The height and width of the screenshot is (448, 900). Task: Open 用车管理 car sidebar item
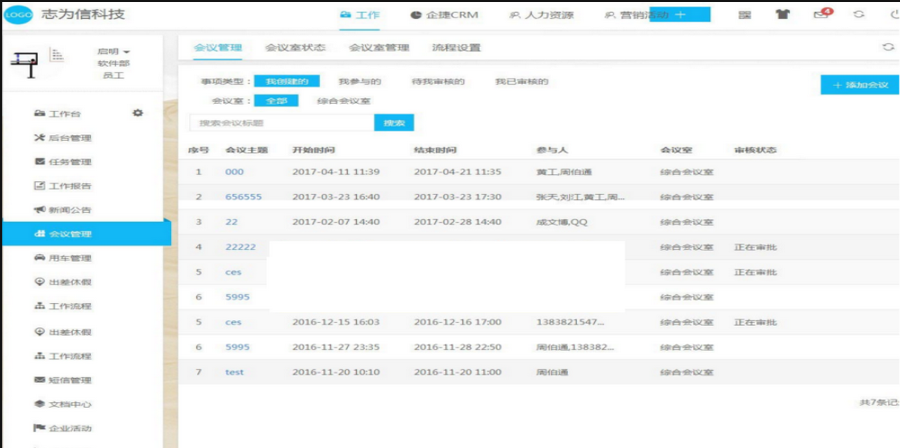tap(70, 258)
